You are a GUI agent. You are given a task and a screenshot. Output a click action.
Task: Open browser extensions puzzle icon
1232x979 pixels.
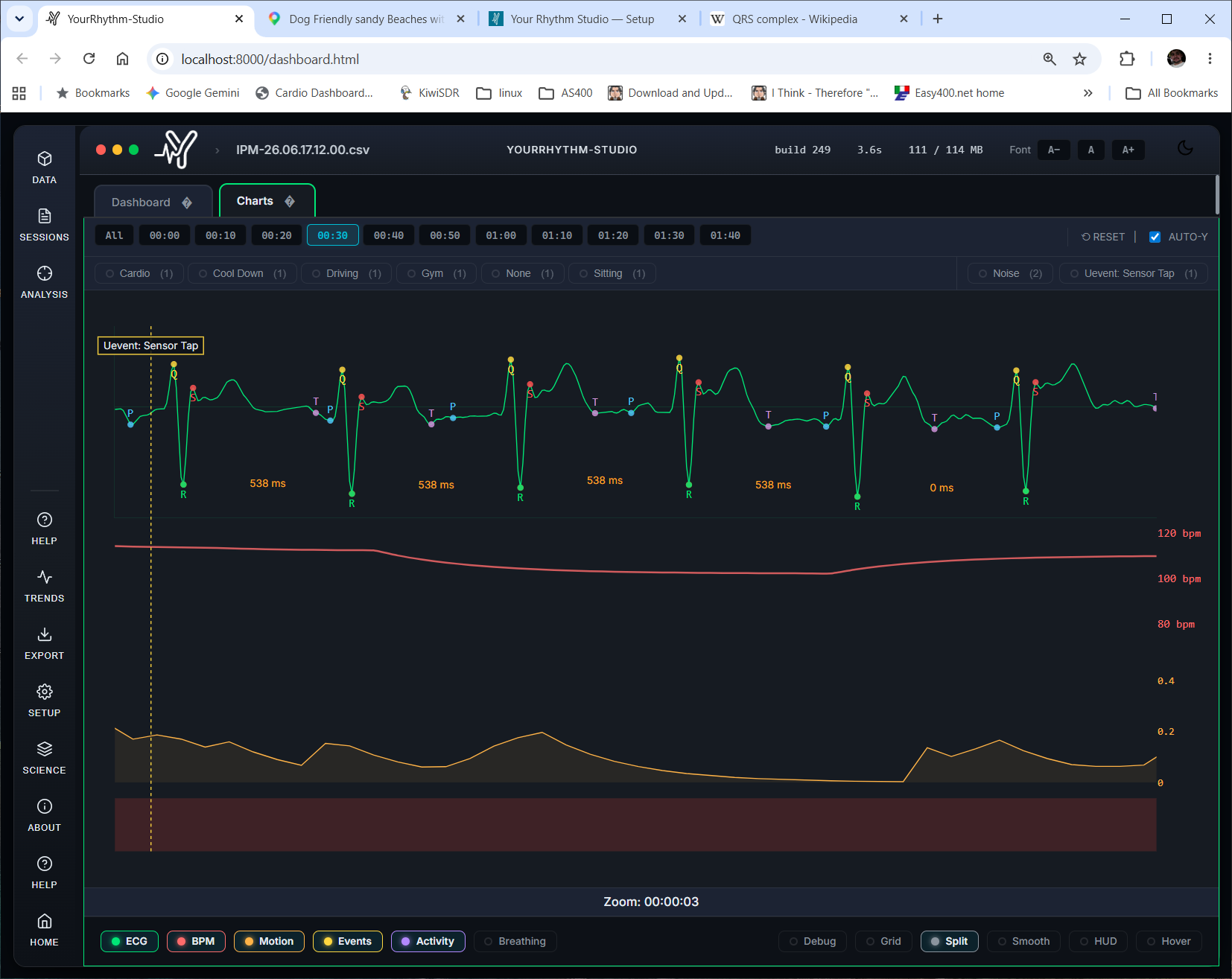[1127, 59]
